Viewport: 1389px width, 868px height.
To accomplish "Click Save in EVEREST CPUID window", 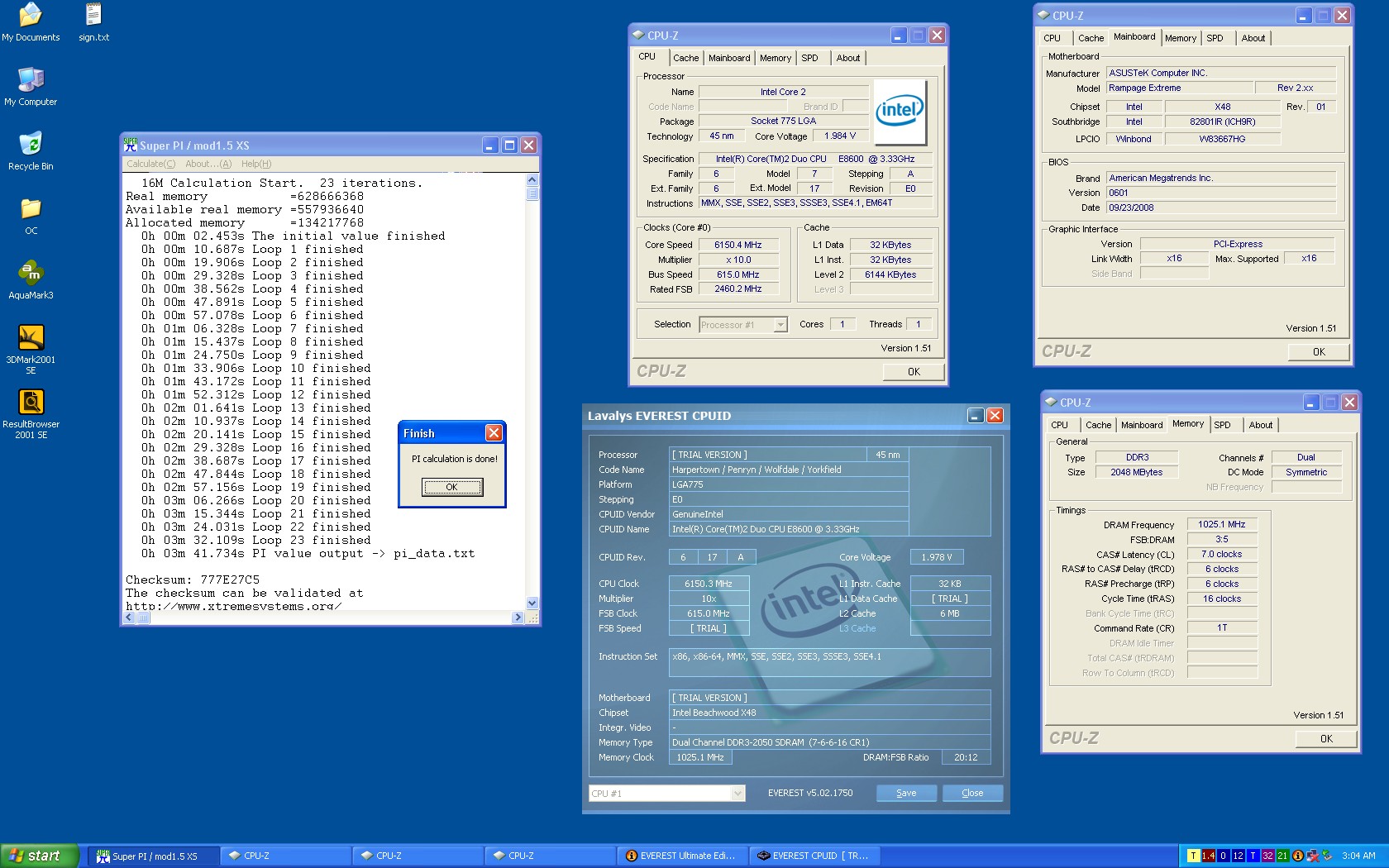I will [906, 793].
